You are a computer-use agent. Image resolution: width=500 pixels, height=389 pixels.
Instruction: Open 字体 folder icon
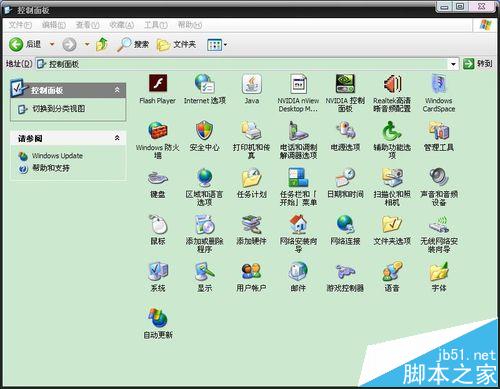coord(439,271)
